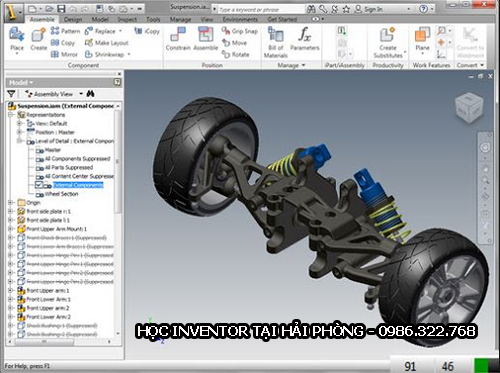
Task: Select the Copy component tool
Action: point(63,43)
